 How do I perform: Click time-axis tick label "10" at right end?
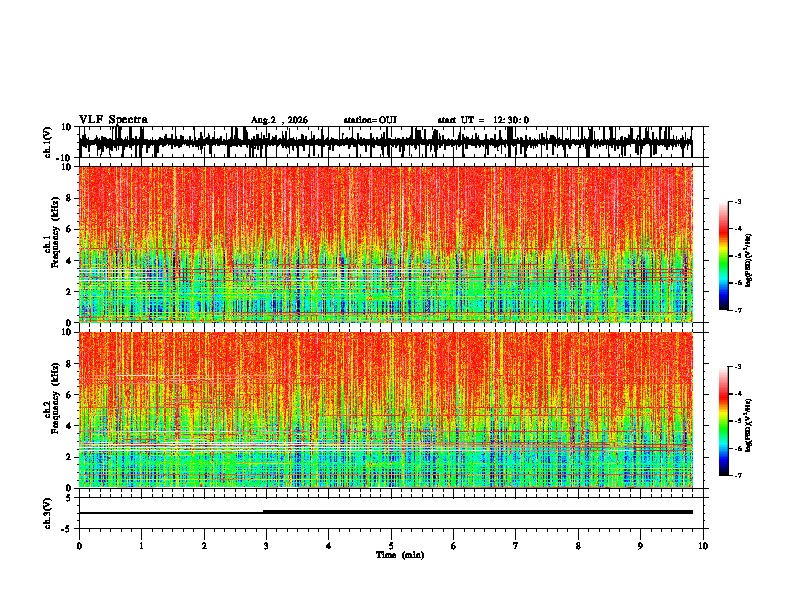[703, 546]
